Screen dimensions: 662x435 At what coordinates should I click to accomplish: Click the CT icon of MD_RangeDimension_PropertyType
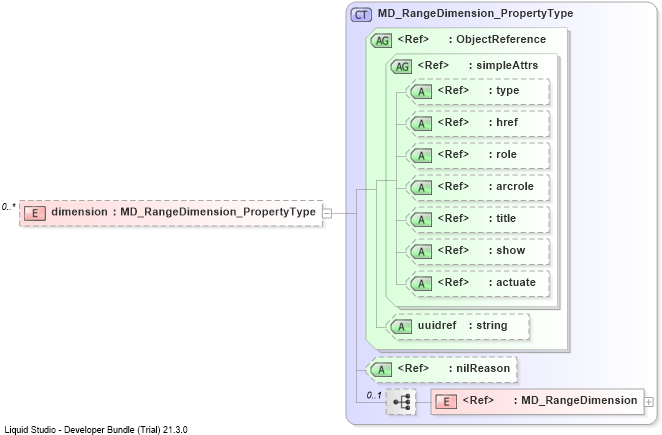click(361, 15)
